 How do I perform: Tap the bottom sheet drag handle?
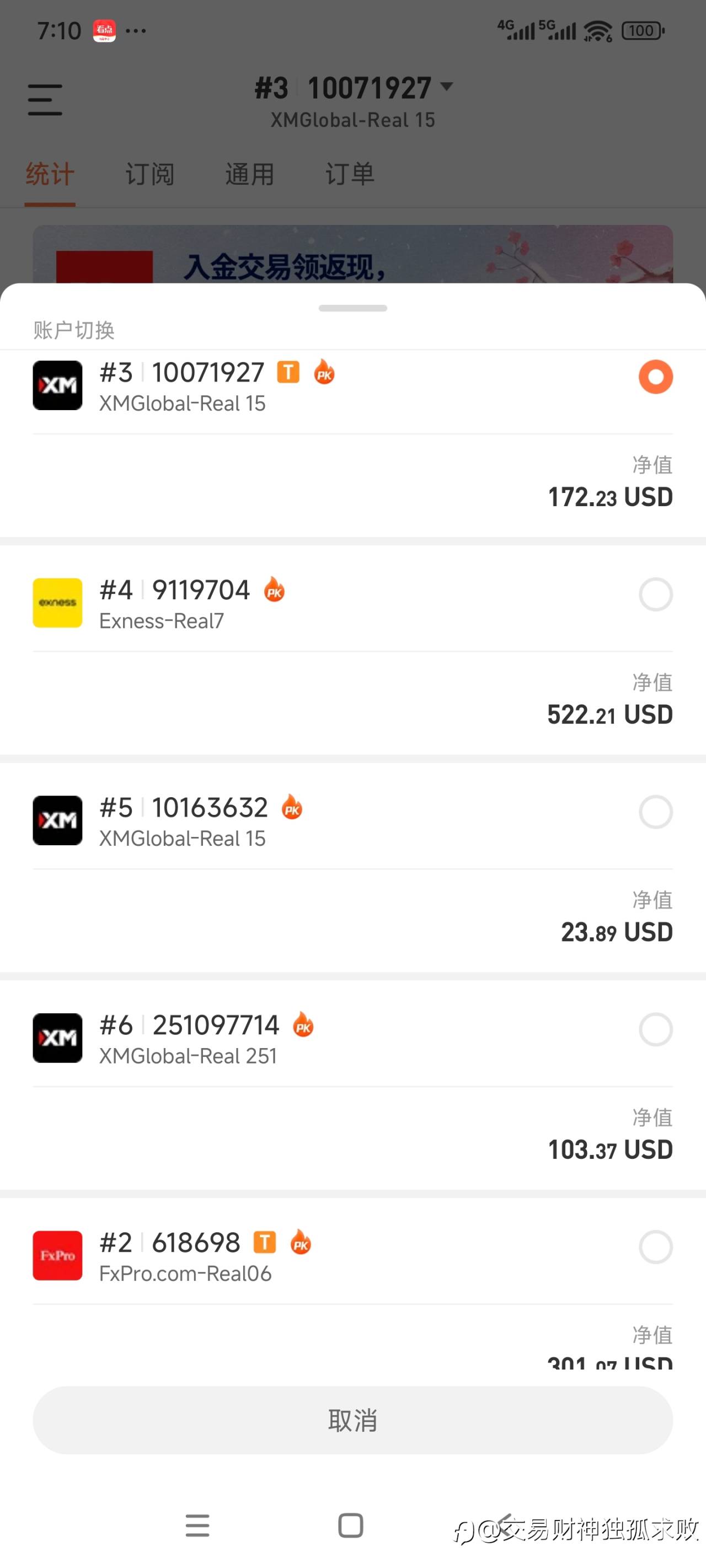pyautogui.click(x=352, y=308)
